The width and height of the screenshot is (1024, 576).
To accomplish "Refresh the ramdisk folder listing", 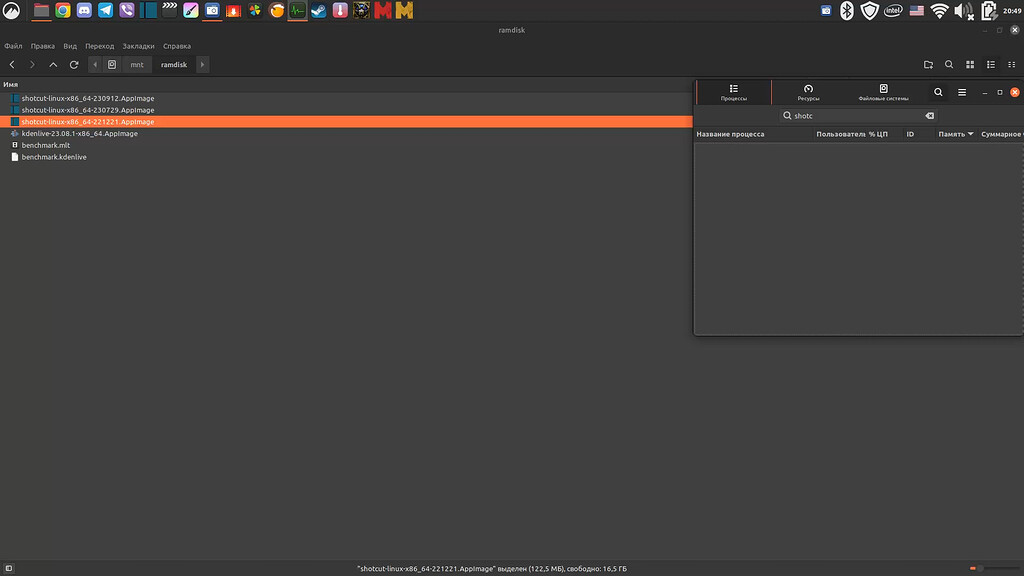I will coord(73,64).
